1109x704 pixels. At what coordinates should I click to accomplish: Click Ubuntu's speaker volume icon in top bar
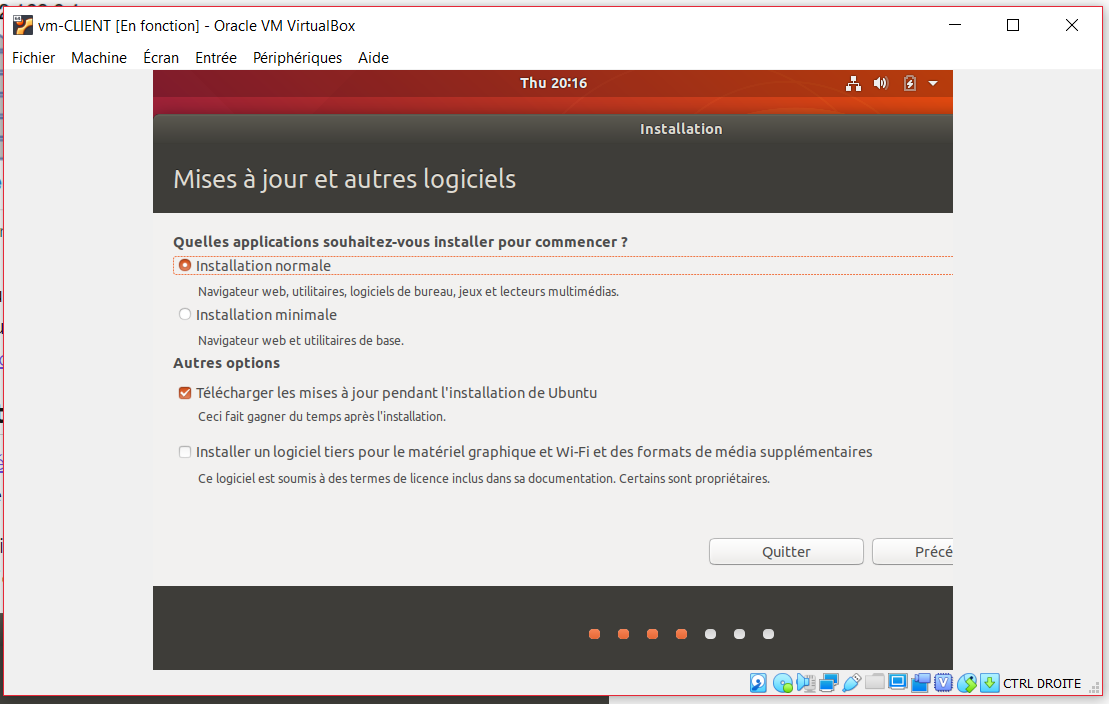coord(880,83)
